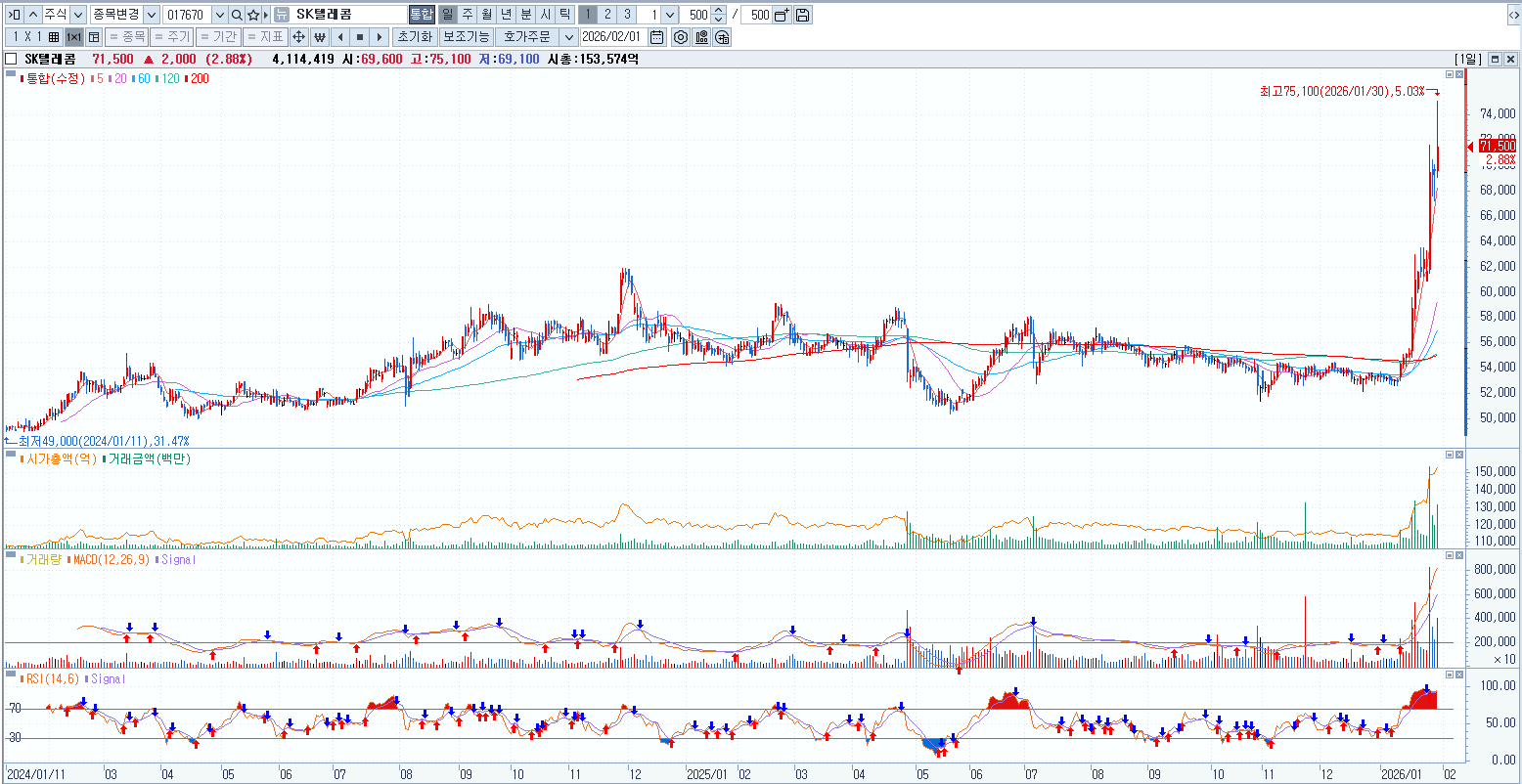Close the price chart panel x icon

(x=1458, y=74)
